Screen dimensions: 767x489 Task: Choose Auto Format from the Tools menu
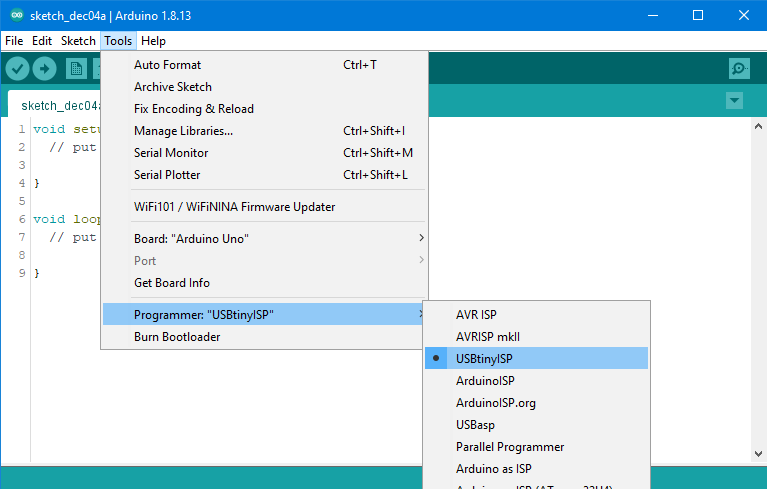tap(264, 65)
